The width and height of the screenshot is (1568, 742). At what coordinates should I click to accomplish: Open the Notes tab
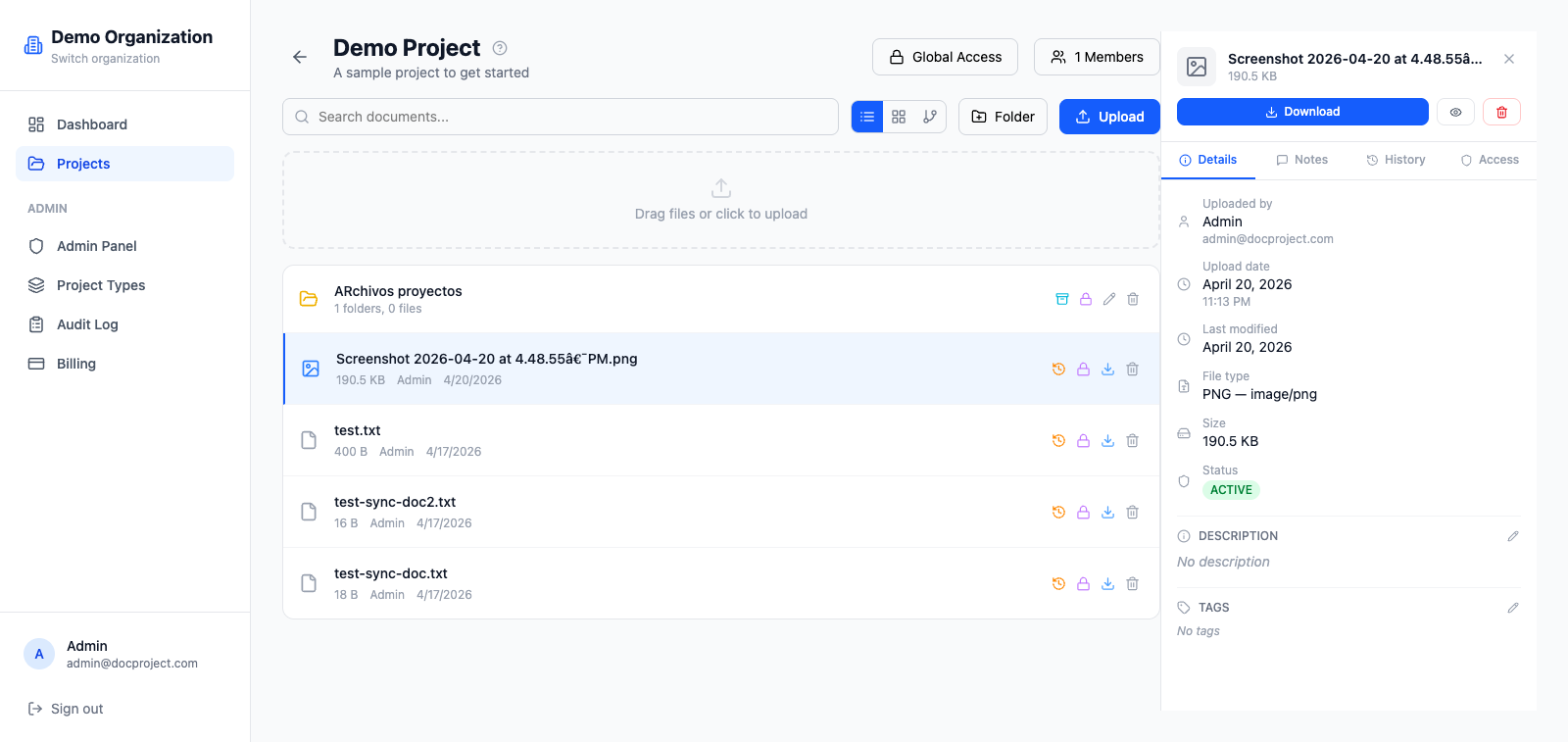(x=1301, y=160)
